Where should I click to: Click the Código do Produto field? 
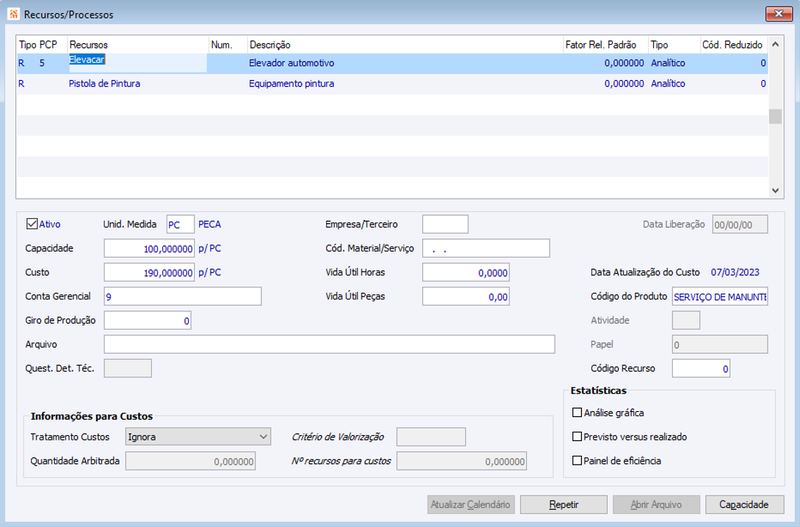720,296
